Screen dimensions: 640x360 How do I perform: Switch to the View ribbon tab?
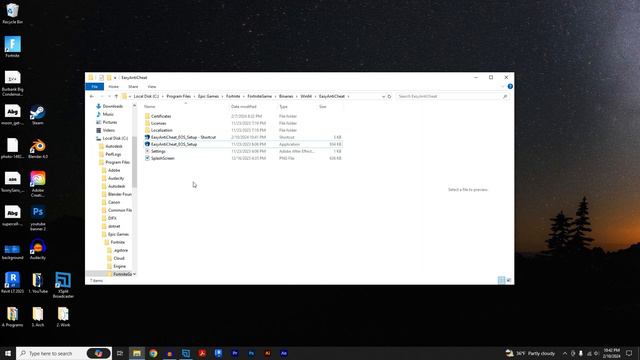click(x=152, y=87)
